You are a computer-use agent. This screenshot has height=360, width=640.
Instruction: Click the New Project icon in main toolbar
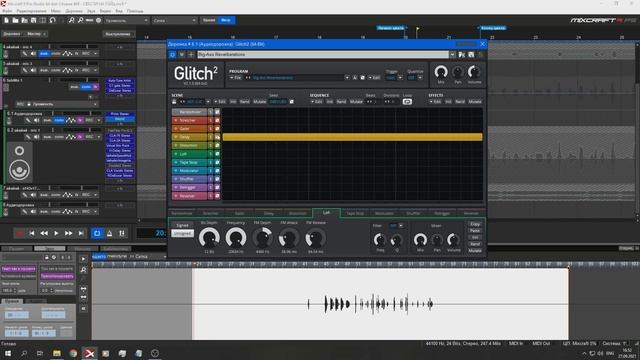[6, 20]
